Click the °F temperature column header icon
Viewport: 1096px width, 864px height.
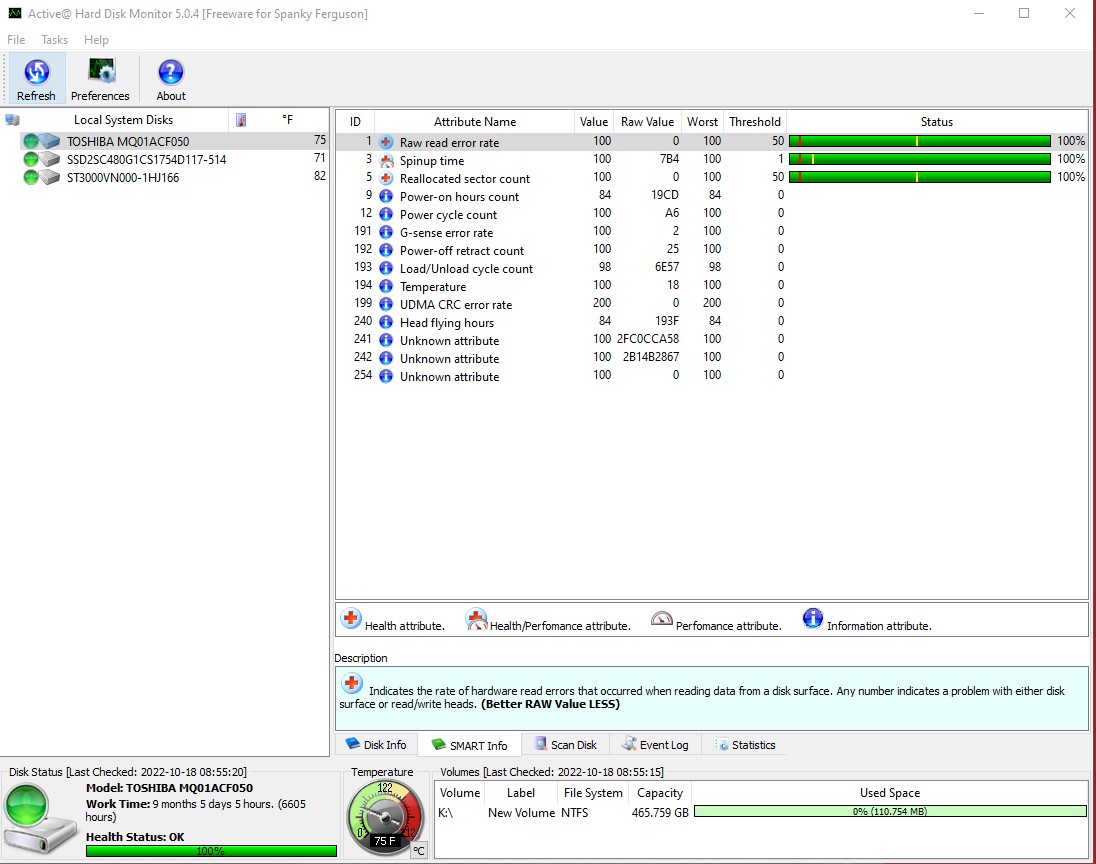pos(239,120)
